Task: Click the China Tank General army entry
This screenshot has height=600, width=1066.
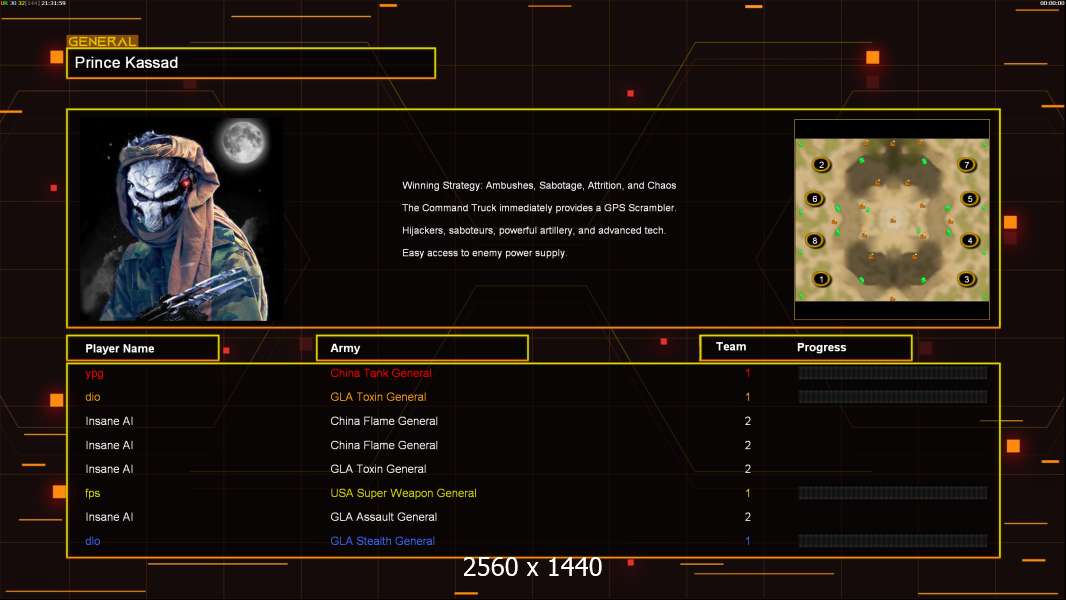Action: click(381, 373)
